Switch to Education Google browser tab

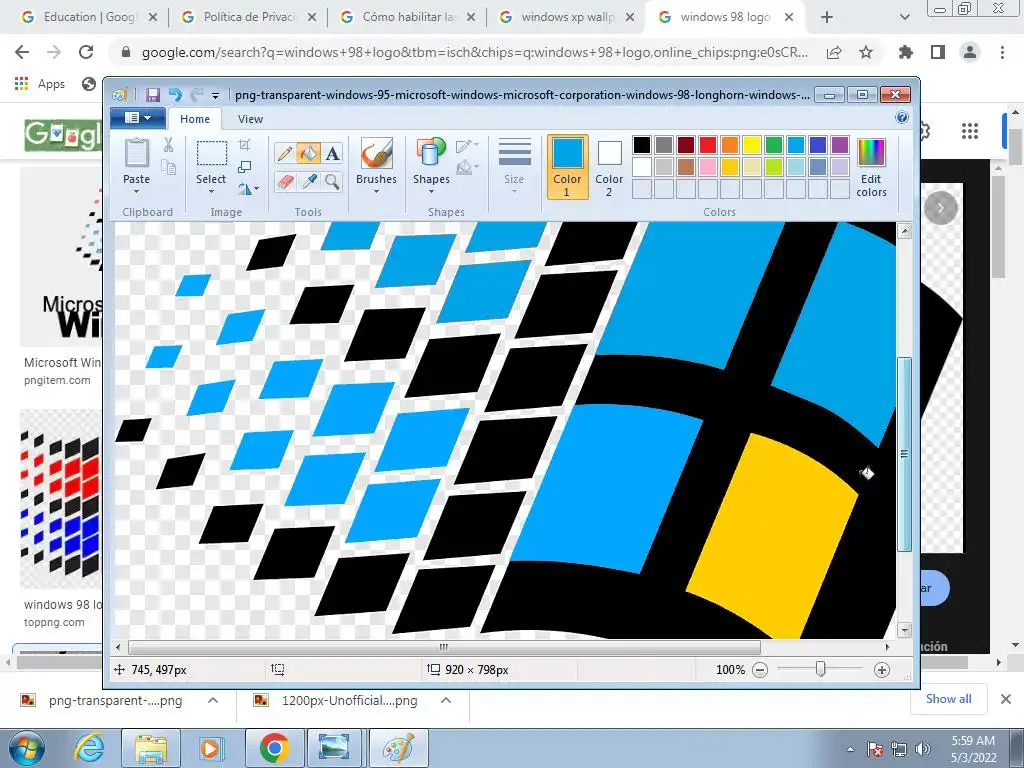[89, 17]
